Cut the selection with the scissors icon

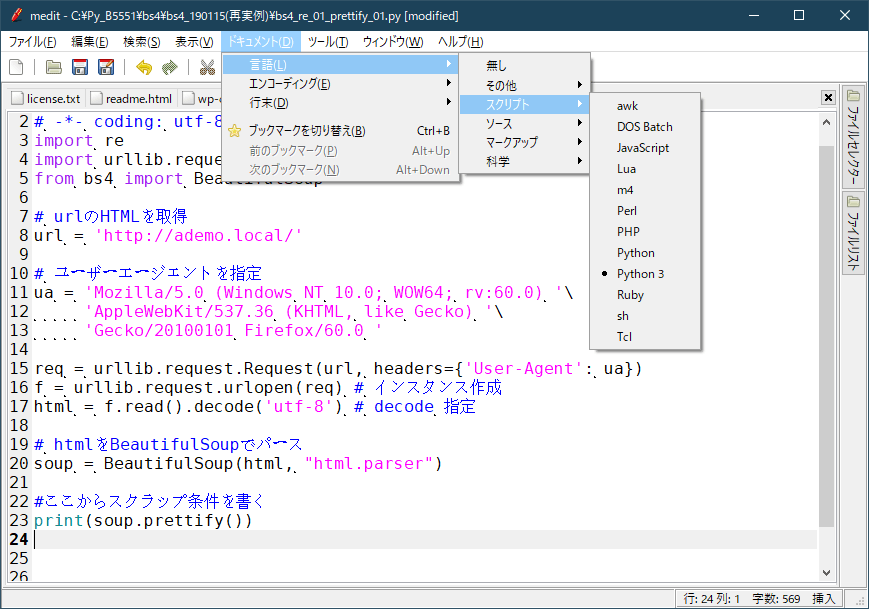(x=207, y=67)
